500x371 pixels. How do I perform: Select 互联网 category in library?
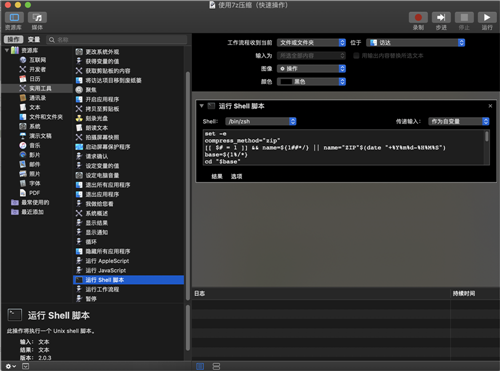click(33, 60)
